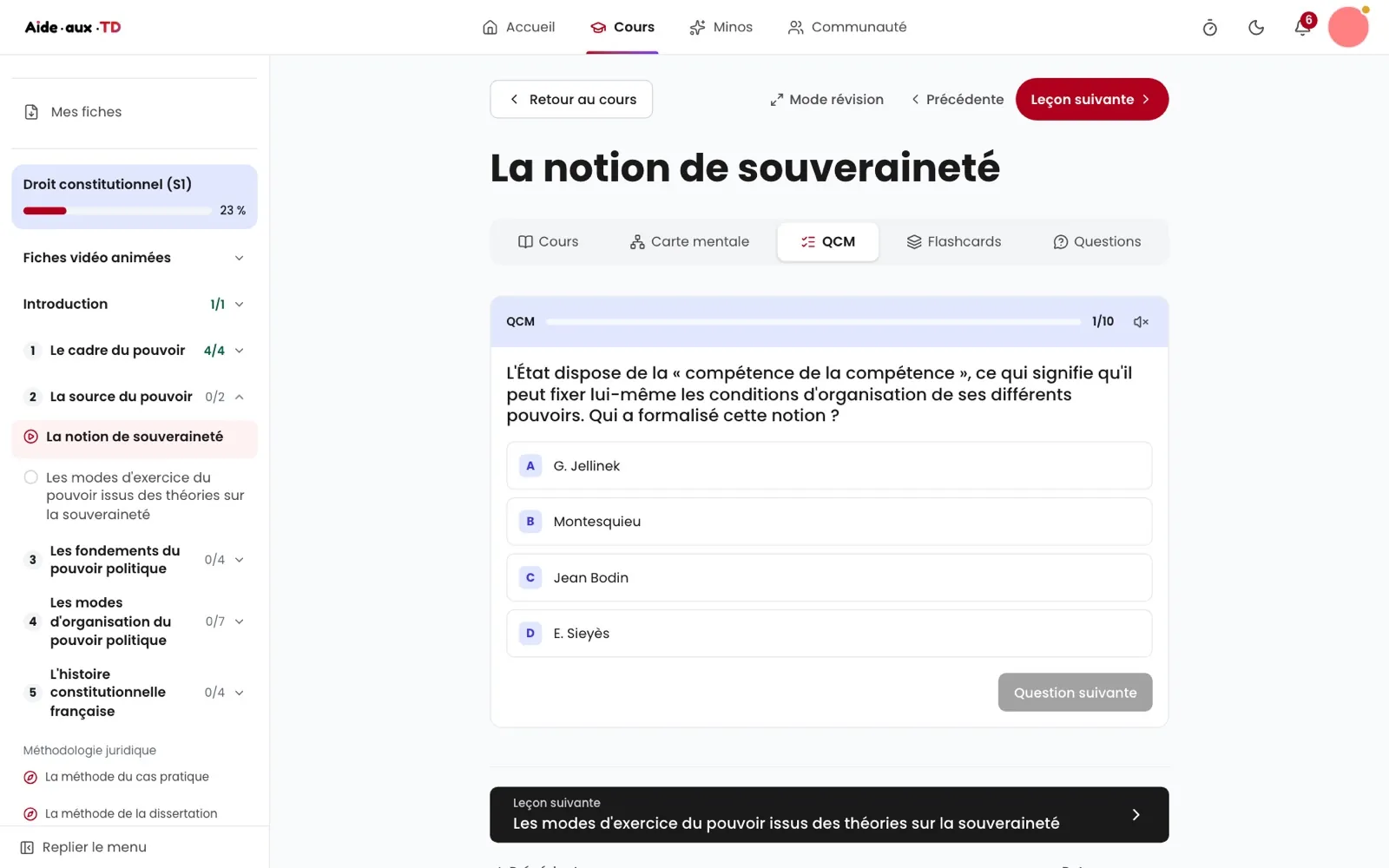This screenshot has width=1389, height=868.
Task: Collapse La source du pouvoir chapter
Action: click(135, 397)
